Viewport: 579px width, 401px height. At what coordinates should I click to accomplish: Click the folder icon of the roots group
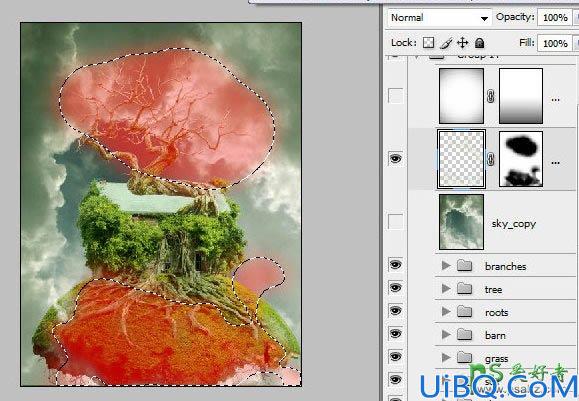464,312
